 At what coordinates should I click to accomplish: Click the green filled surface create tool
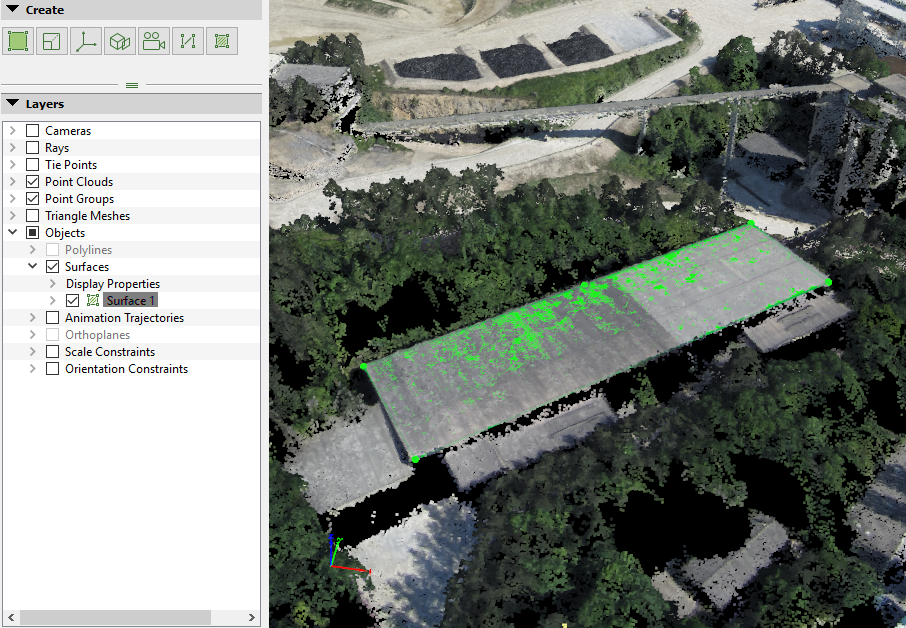18,41
